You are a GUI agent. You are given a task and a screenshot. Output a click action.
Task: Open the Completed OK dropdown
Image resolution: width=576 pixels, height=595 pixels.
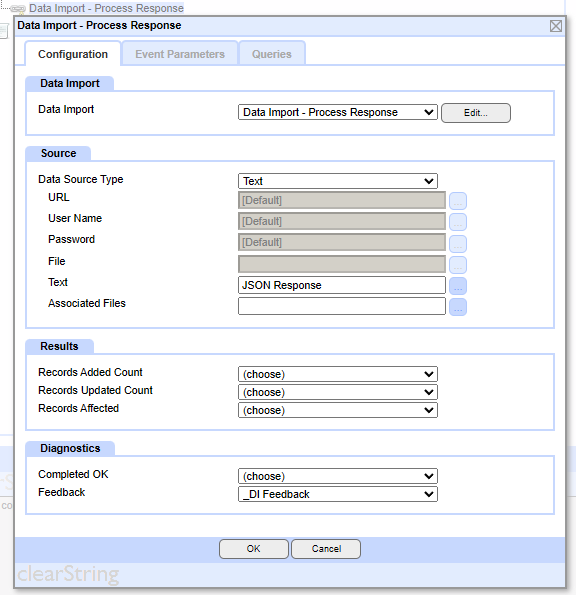338,476
